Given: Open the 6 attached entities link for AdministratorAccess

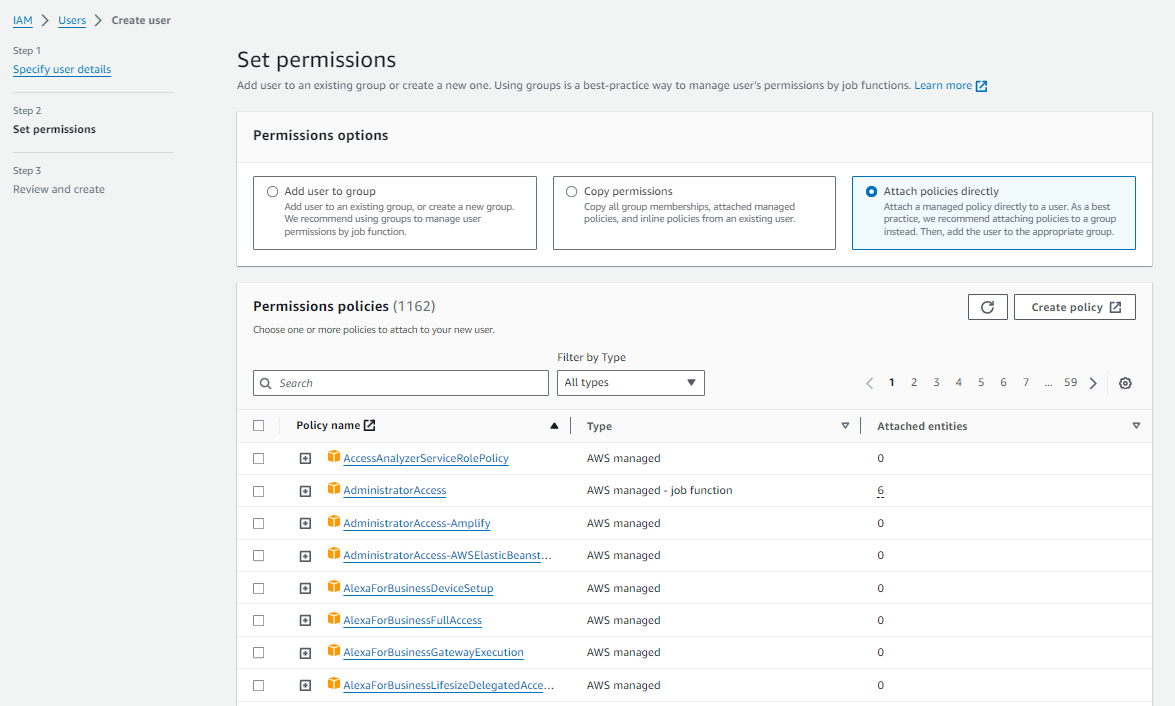Looking at the screenshot, I should (x=880, y=490).
